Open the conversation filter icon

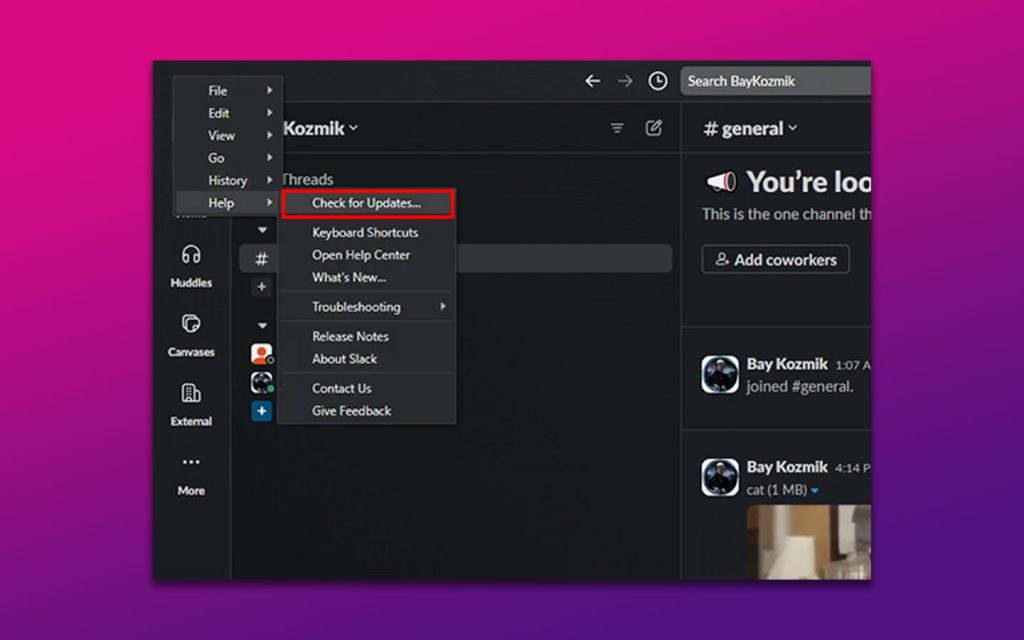617,128
